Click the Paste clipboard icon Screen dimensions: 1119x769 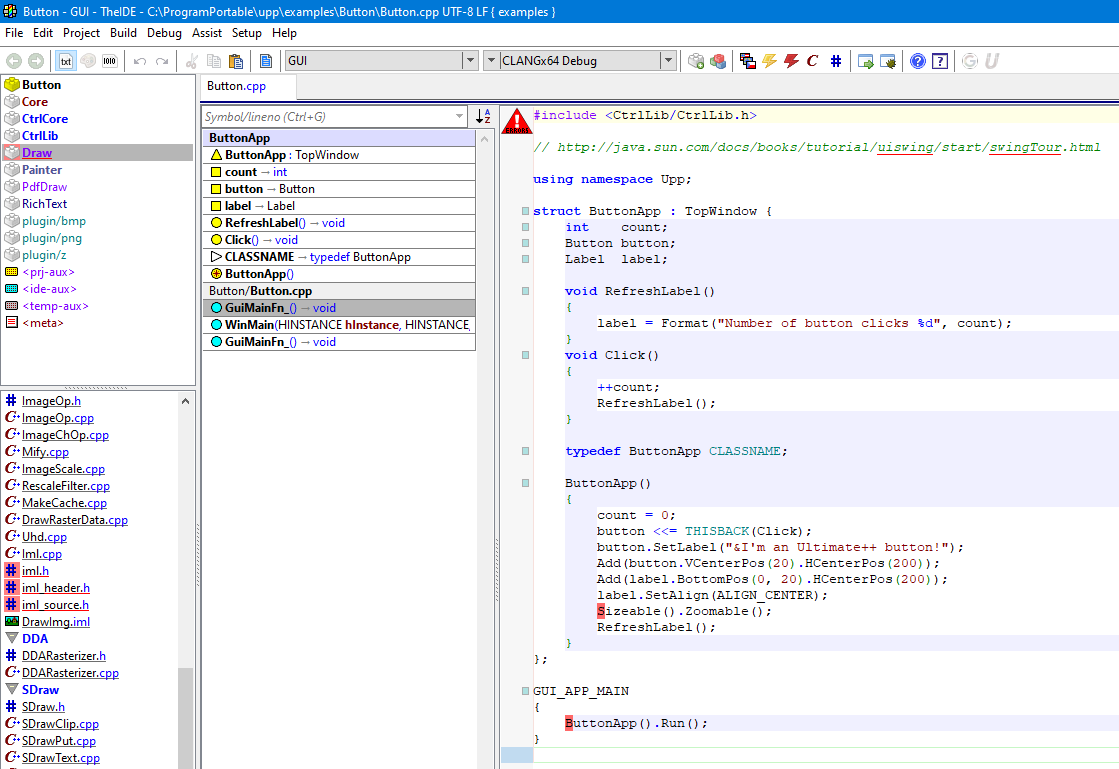click(236, 61)
